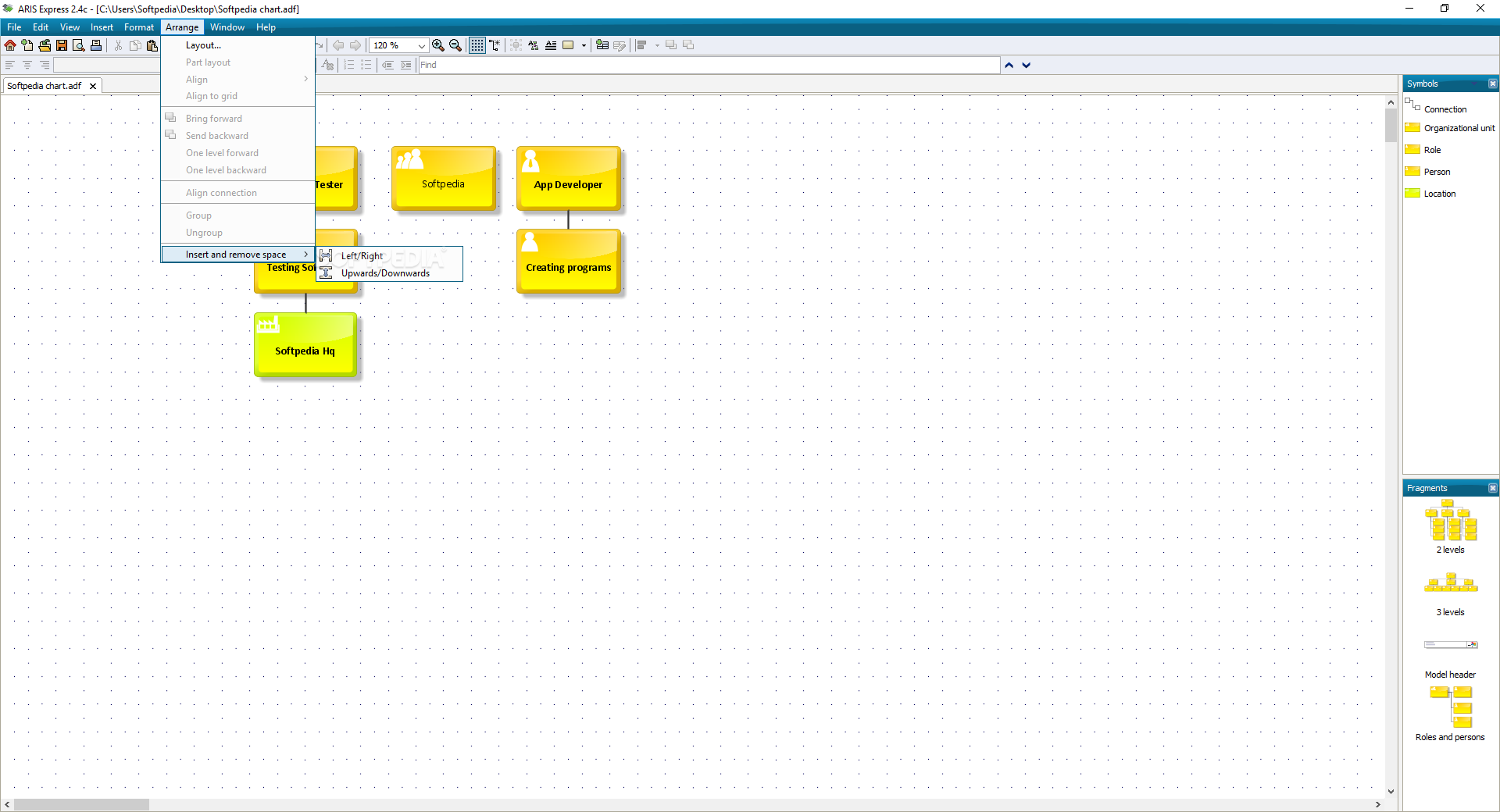
Task: Select the Organizational unit symbol
Action: click(x=1449, y=128)
